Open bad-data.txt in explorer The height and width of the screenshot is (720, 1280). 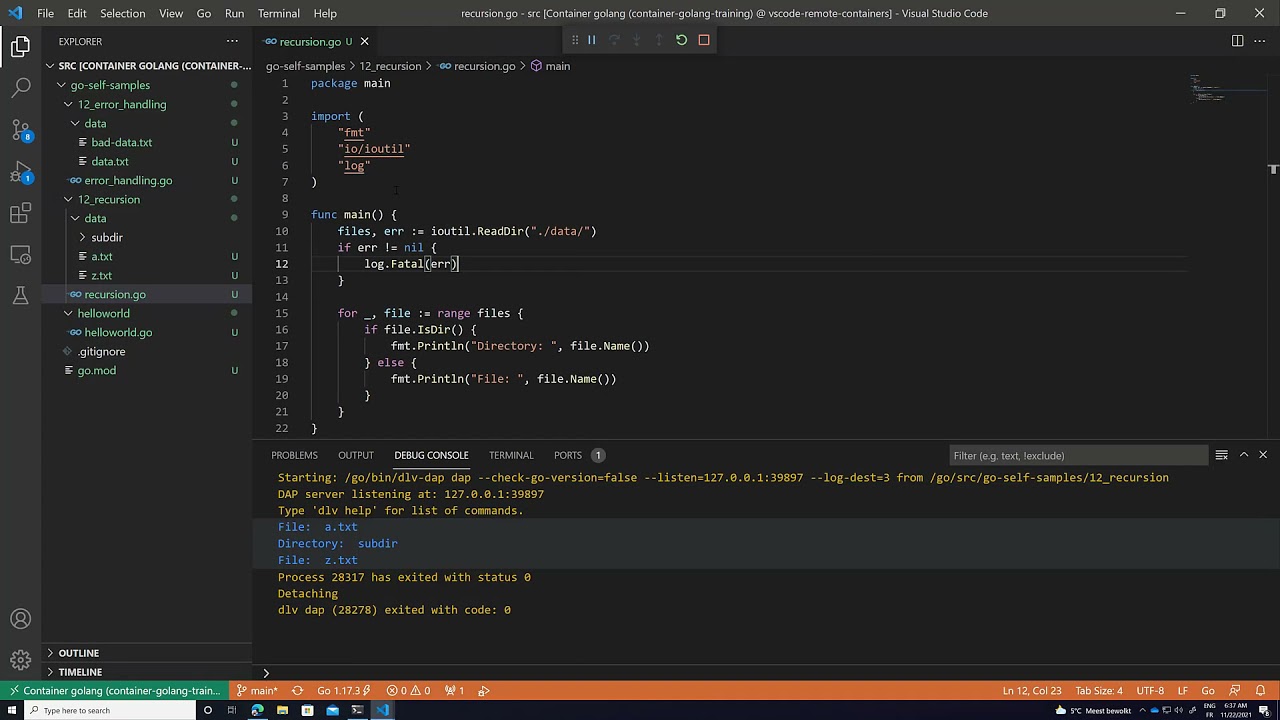pyautogui.click(x=146, y=142)
